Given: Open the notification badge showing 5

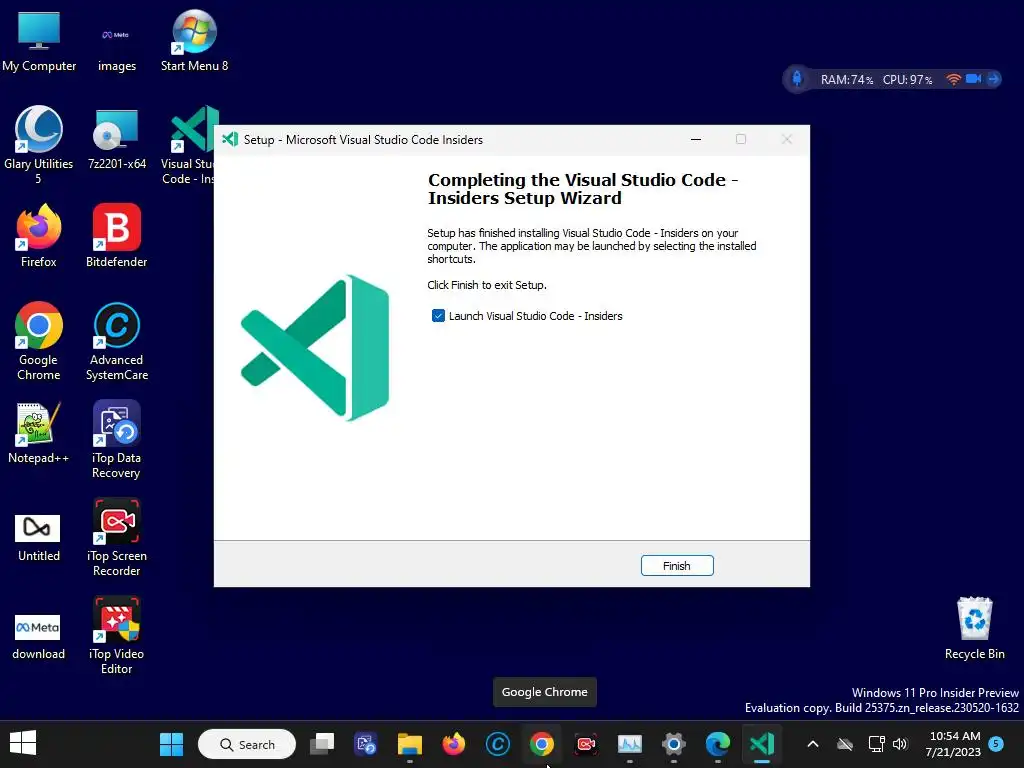Looking at the screenshot, I should click(x=996, y=743).
